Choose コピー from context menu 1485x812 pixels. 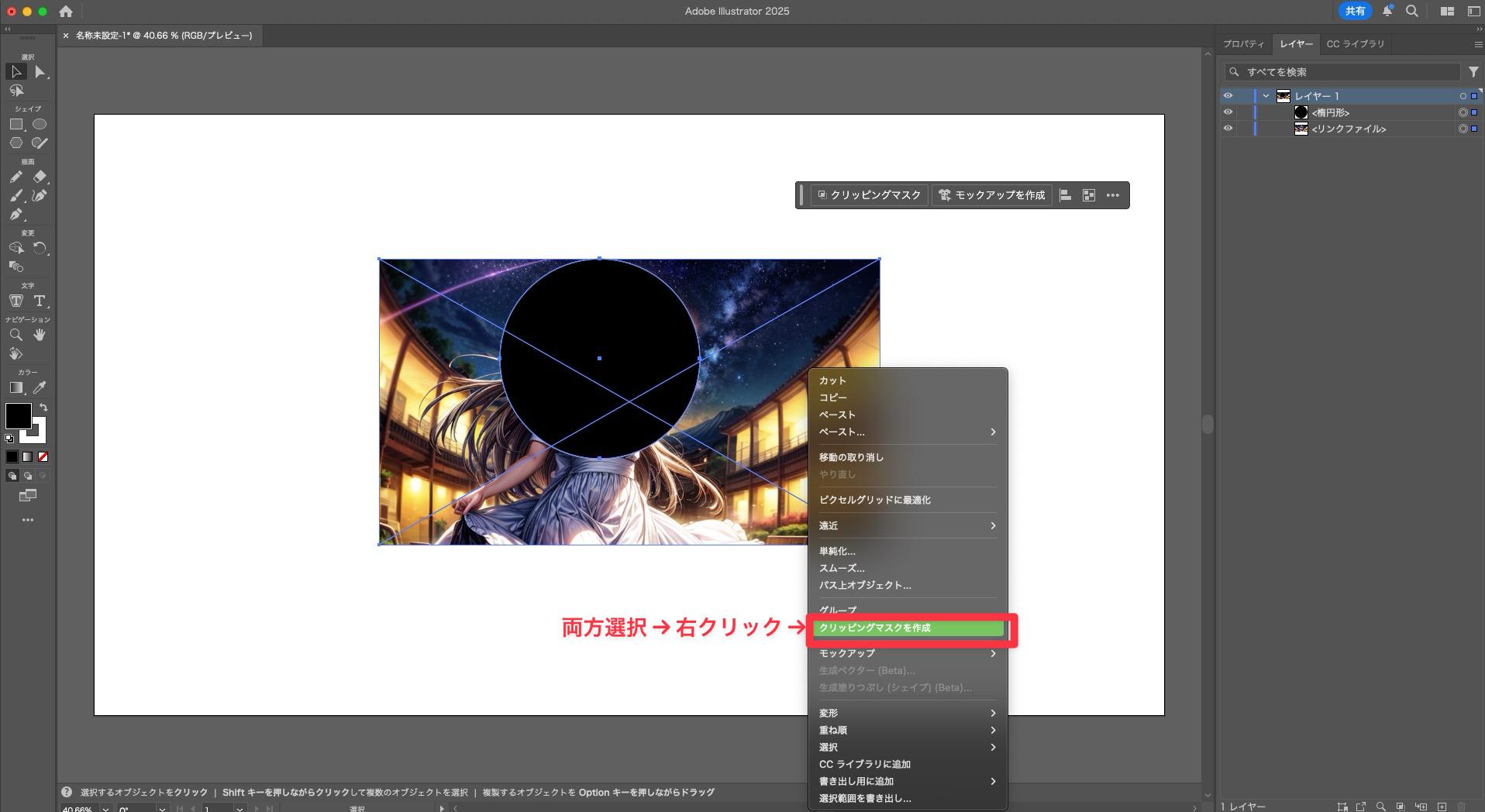(x=908, y=397)
